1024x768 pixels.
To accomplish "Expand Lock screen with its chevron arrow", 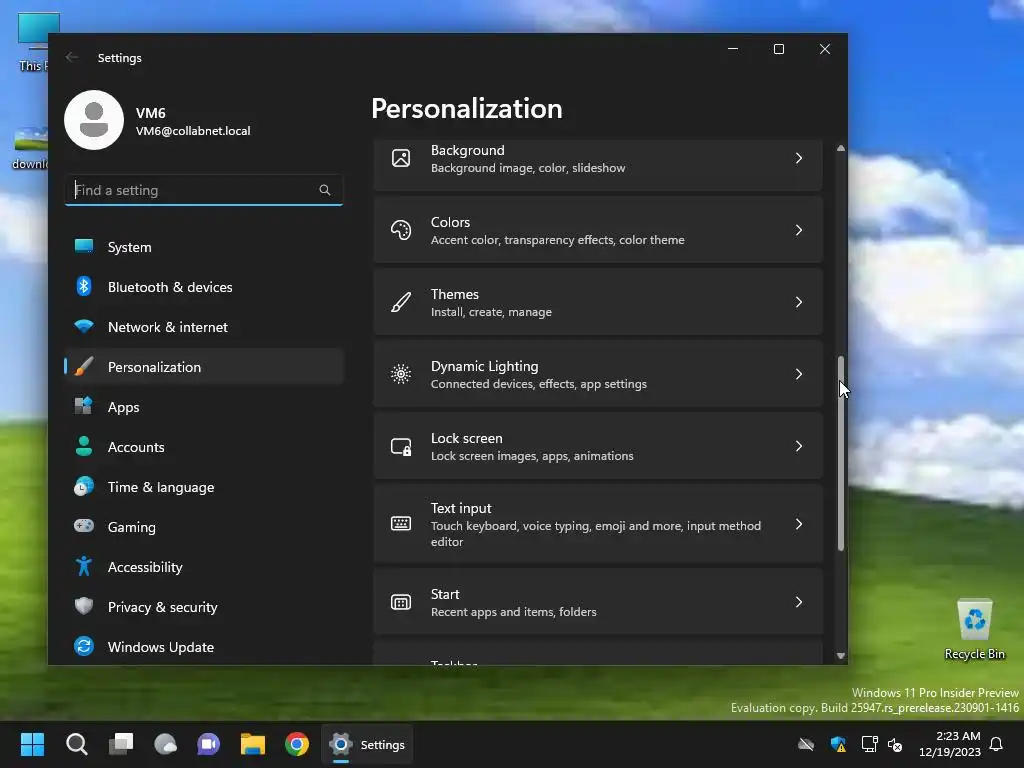I will [x=799, y=446].
